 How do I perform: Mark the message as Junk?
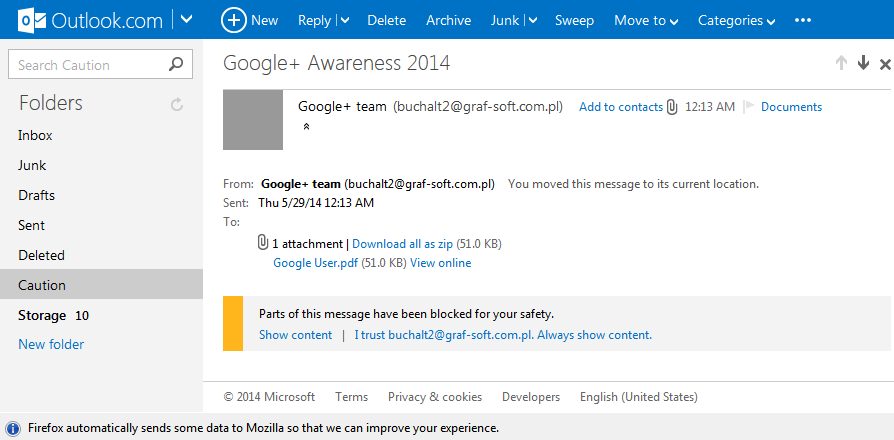[x=505, y=21]
